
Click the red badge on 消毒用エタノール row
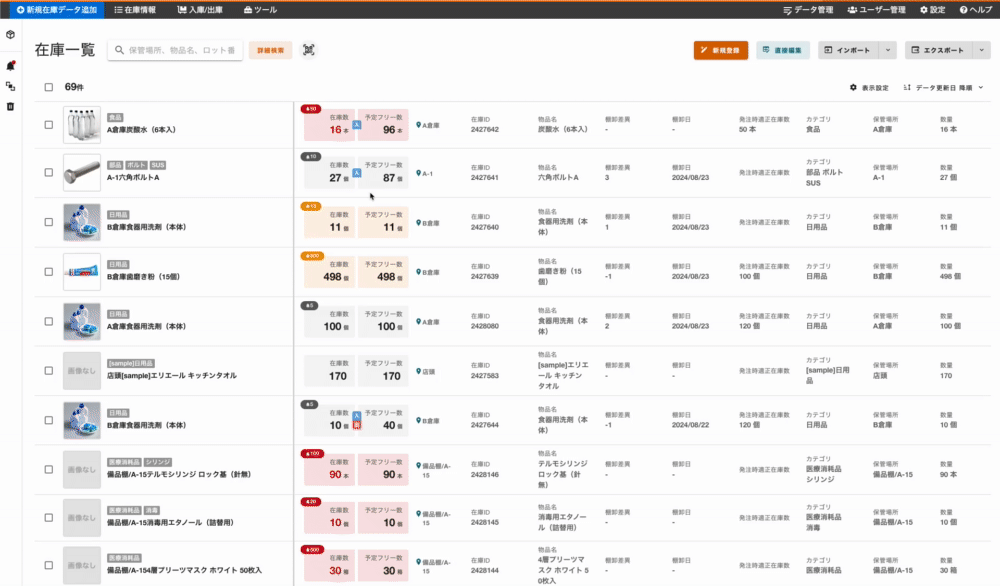(311, 502)
